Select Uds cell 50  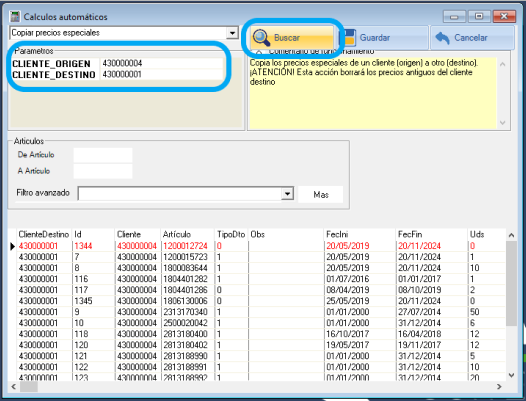coord(486,312)
